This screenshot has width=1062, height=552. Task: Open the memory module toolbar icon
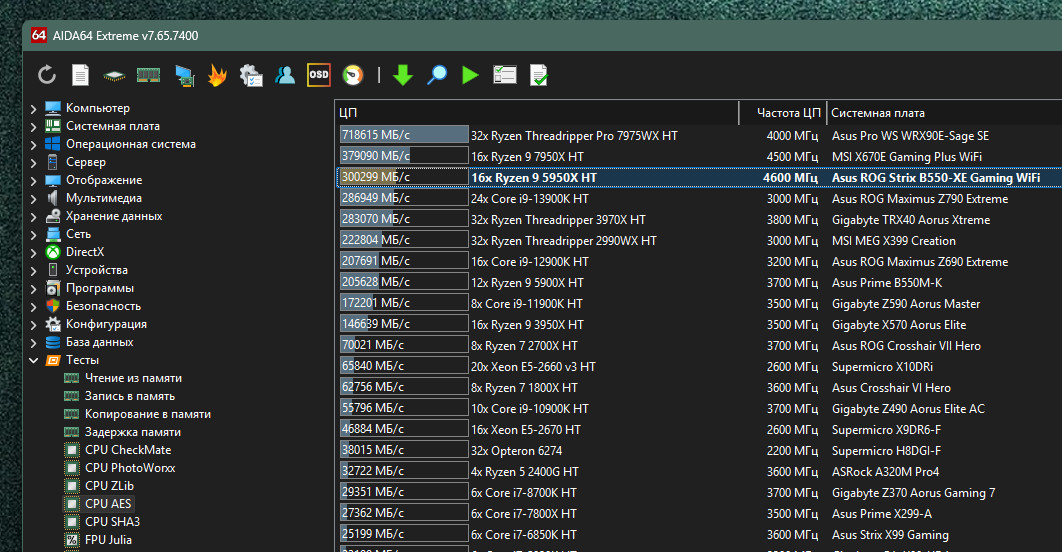(148, 75)
